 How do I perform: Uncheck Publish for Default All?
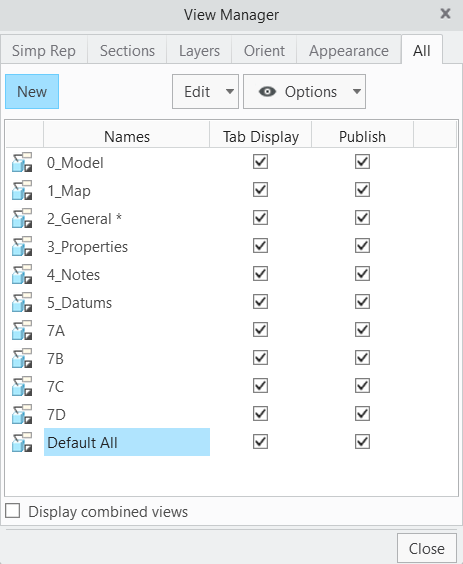pos(362,442)
